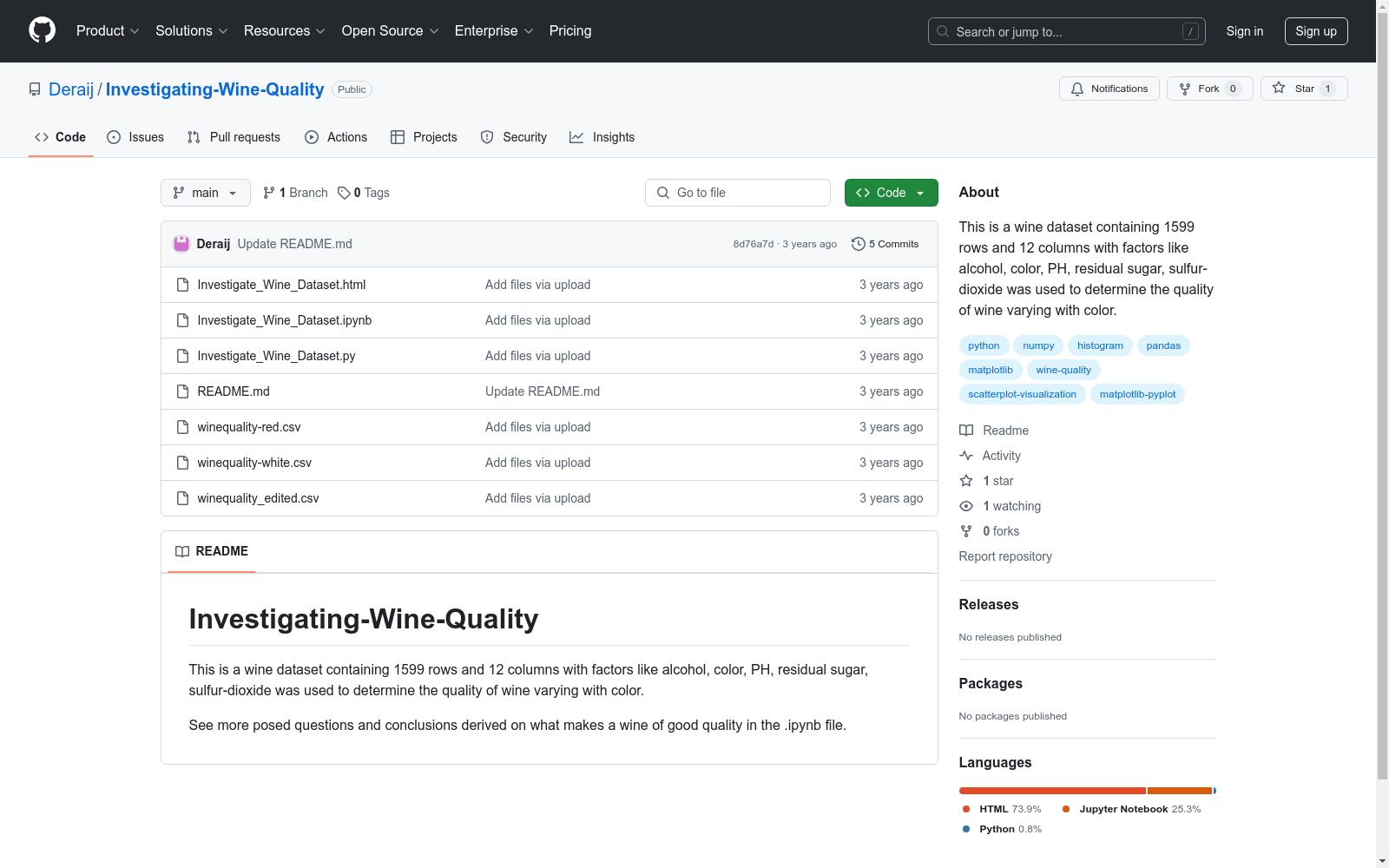The height and width of the screenshot is (868, 1389).
Task: Open the 5 Commits history link
Action: 885,244
